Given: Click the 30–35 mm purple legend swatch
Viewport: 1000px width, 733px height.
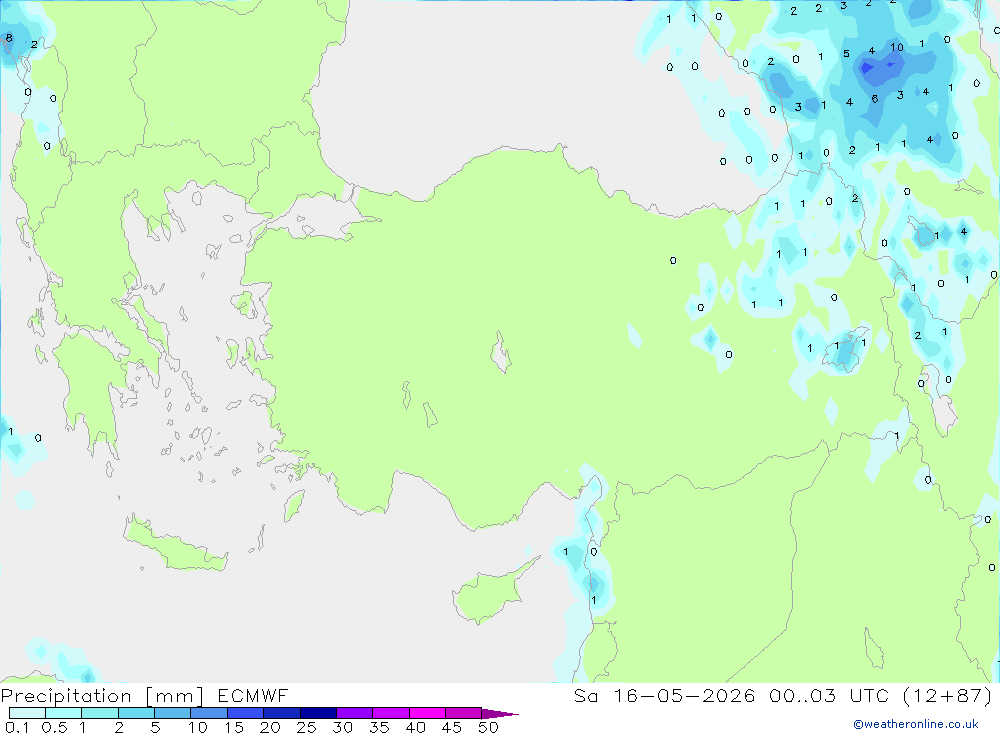Looking at the screenshot, I should pos(354,713).
